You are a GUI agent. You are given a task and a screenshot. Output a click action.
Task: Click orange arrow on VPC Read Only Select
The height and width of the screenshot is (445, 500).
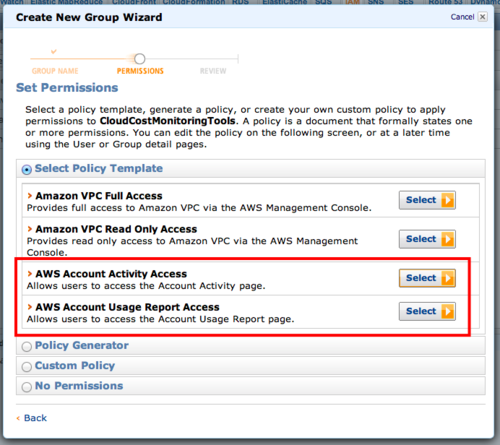(x=448, y=239)
